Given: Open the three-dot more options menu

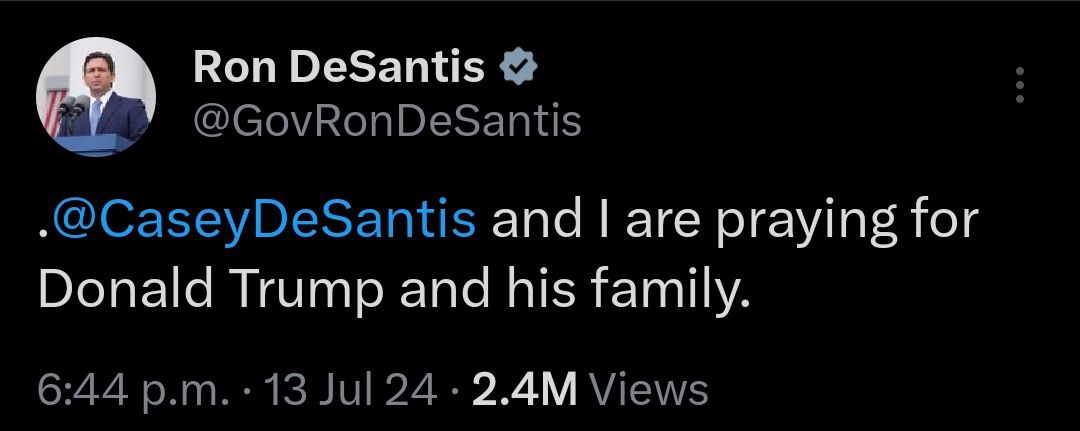Looking at the screenshot, I should click(x=1020, y=85).
